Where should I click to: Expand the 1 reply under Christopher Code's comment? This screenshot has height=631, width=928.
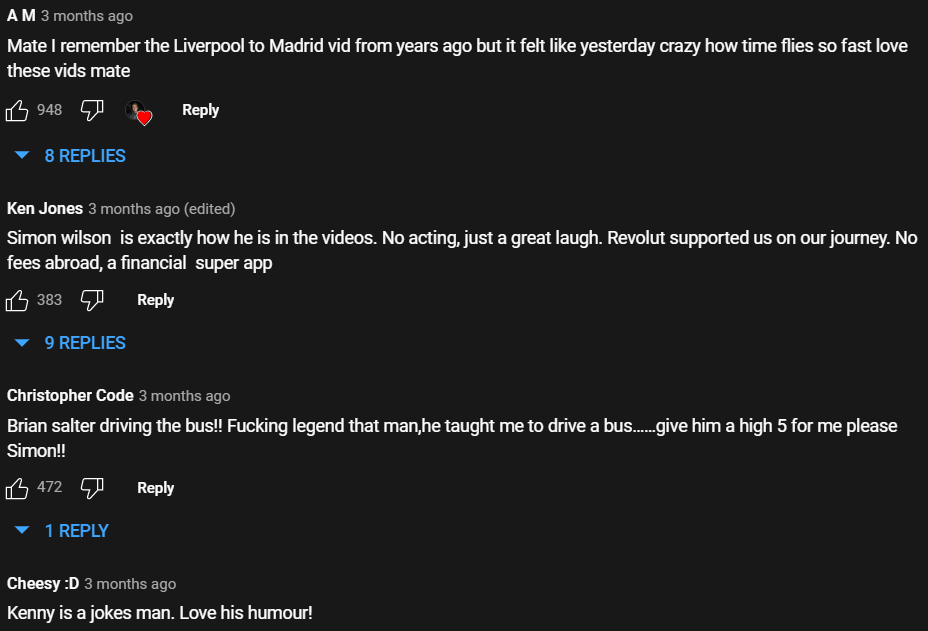click(62, 531)
